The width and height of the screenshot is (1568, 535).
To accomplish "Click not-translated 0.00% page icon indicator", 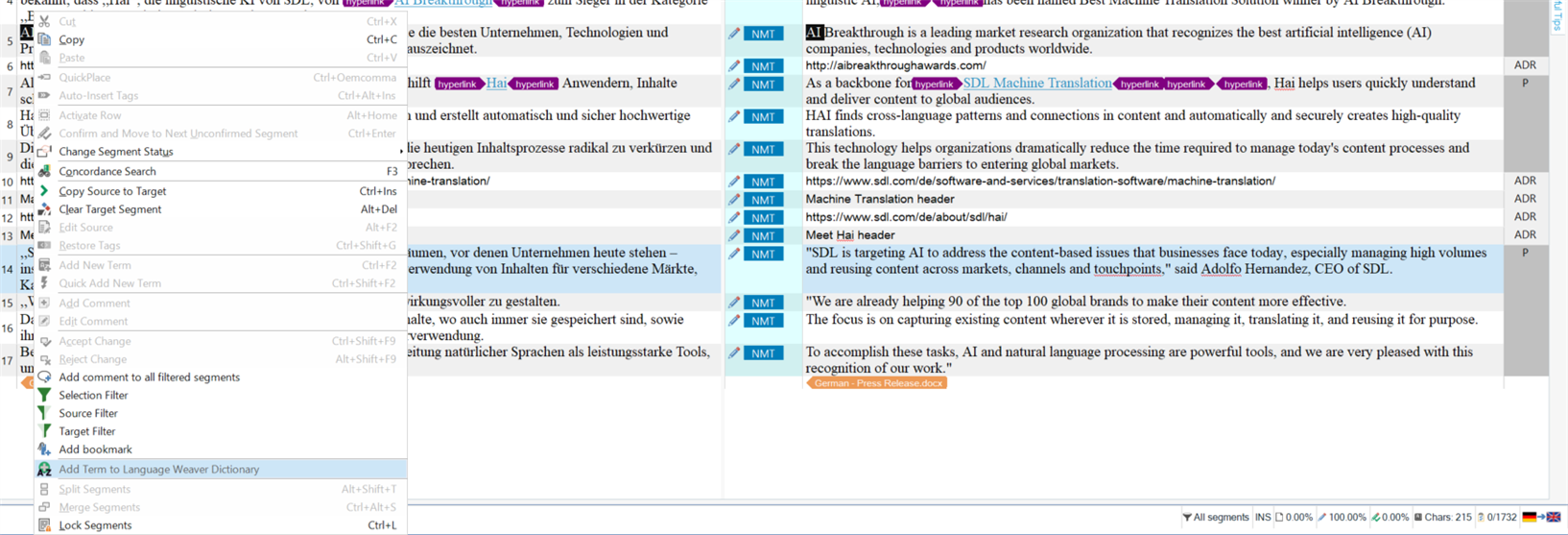I will (1294, 518).
